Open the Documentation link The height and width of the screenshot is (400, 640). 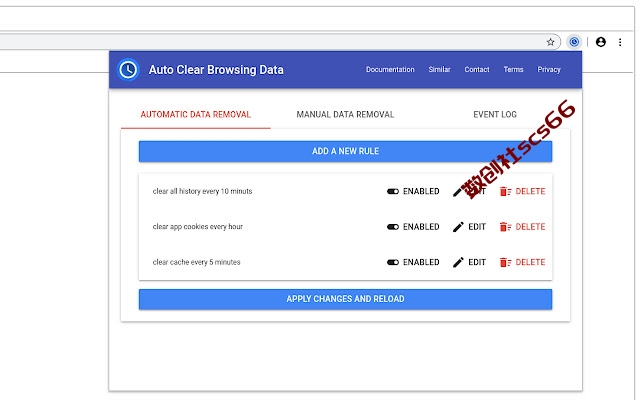pyautogui.click(x=390, y=70)
